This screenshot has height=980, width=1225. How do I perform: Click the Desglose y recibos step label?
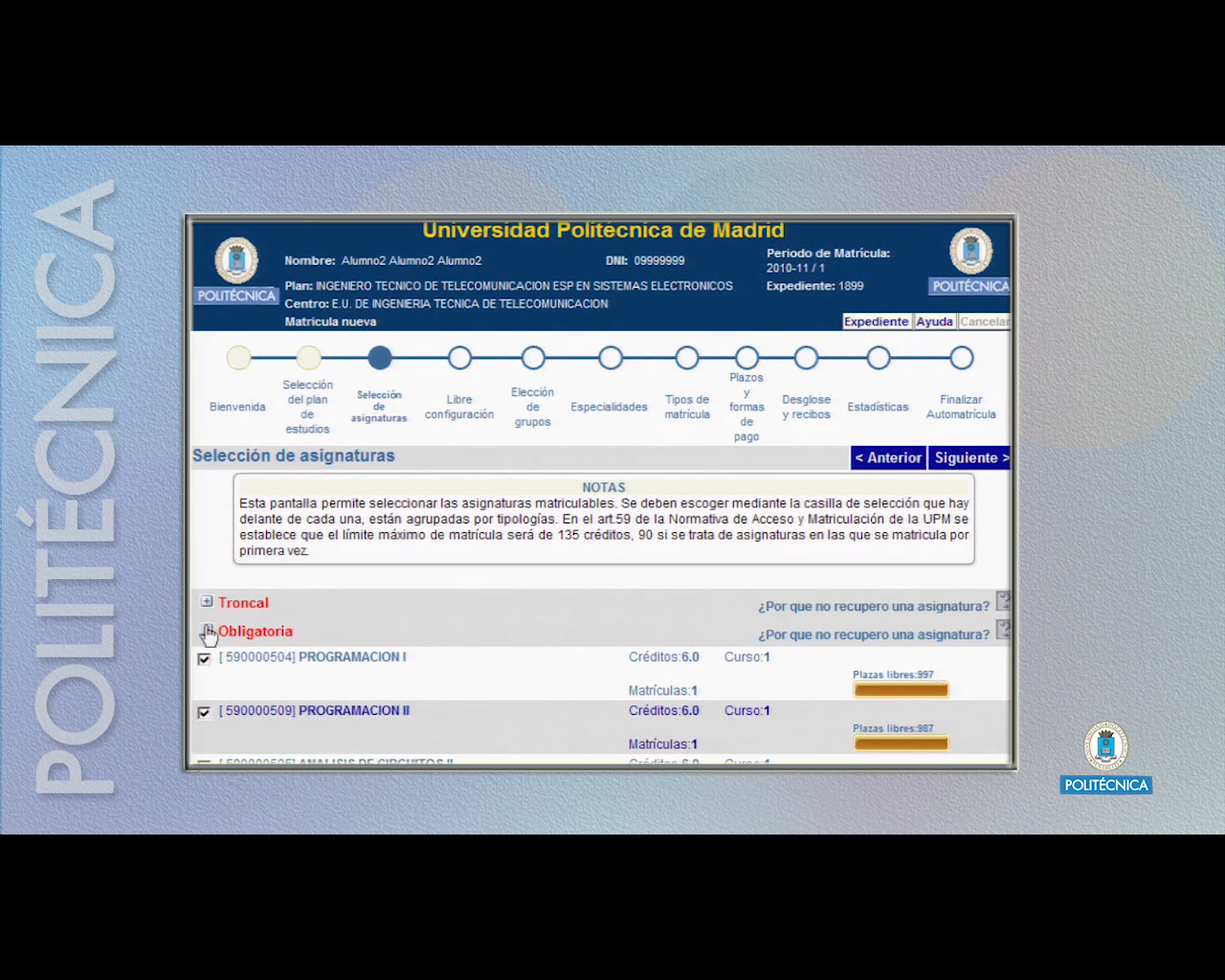click(806, 407)
